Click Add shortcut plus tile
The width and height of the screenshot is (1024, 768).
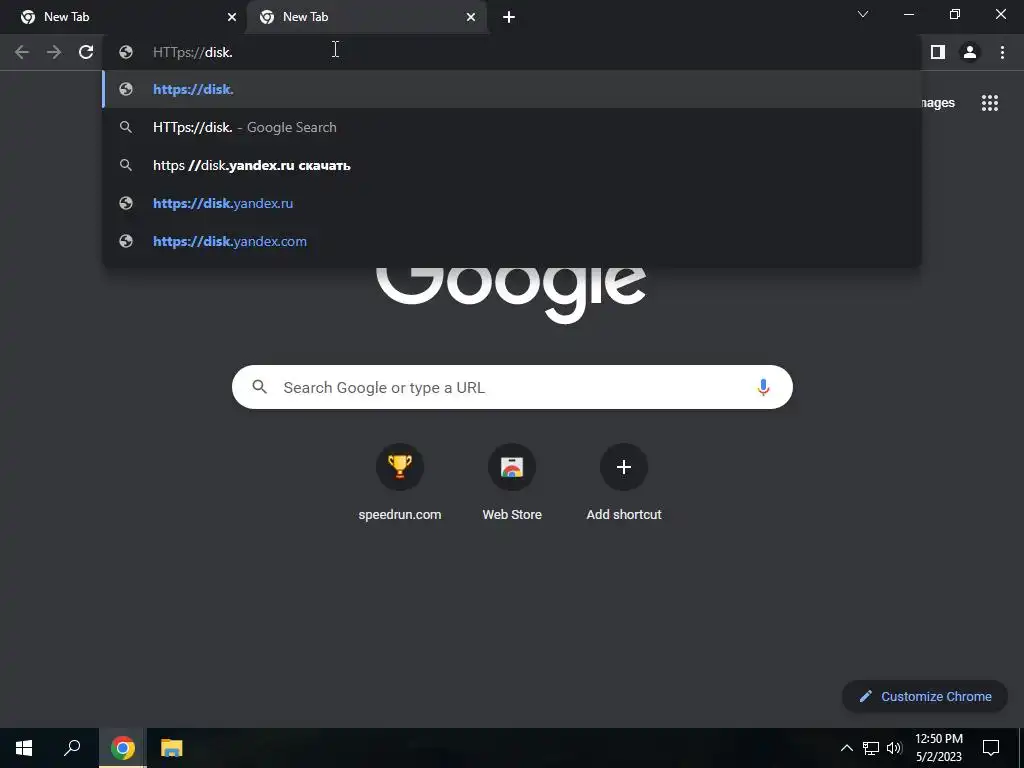tap(624, 483)
